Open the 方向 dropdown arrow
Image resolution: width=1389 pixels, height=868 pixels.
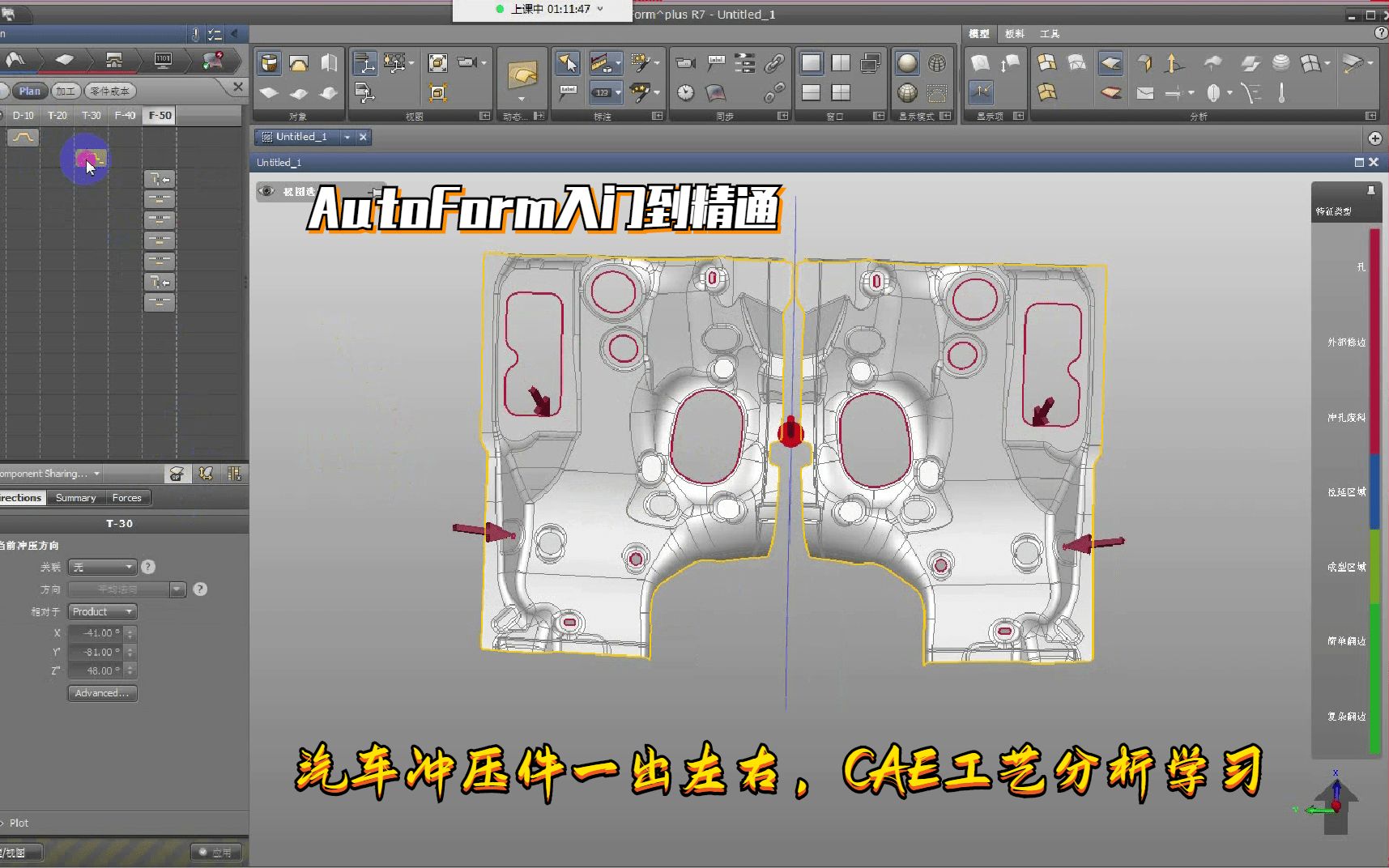177,589
